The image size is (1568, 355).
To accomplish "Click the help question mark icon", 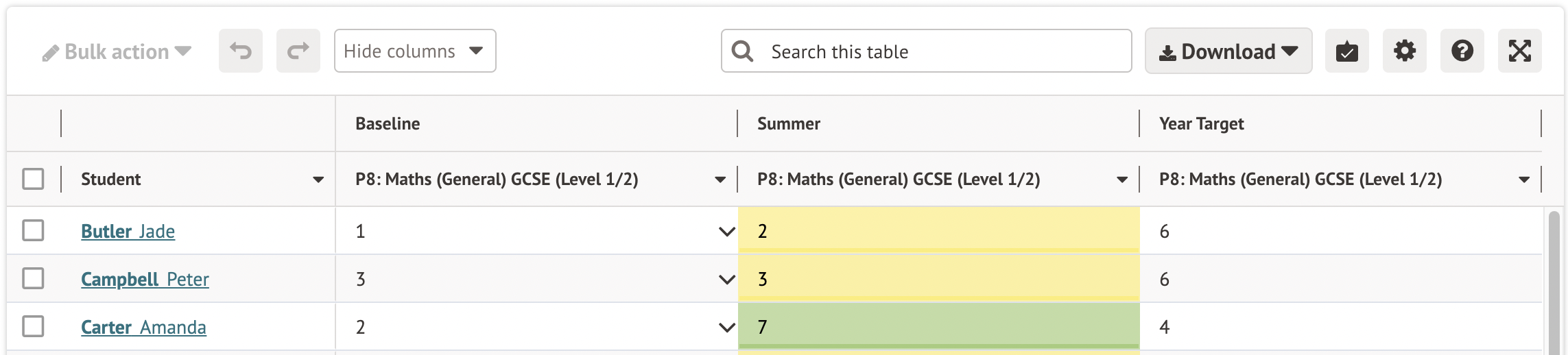I will click(x=1462, y=51).
